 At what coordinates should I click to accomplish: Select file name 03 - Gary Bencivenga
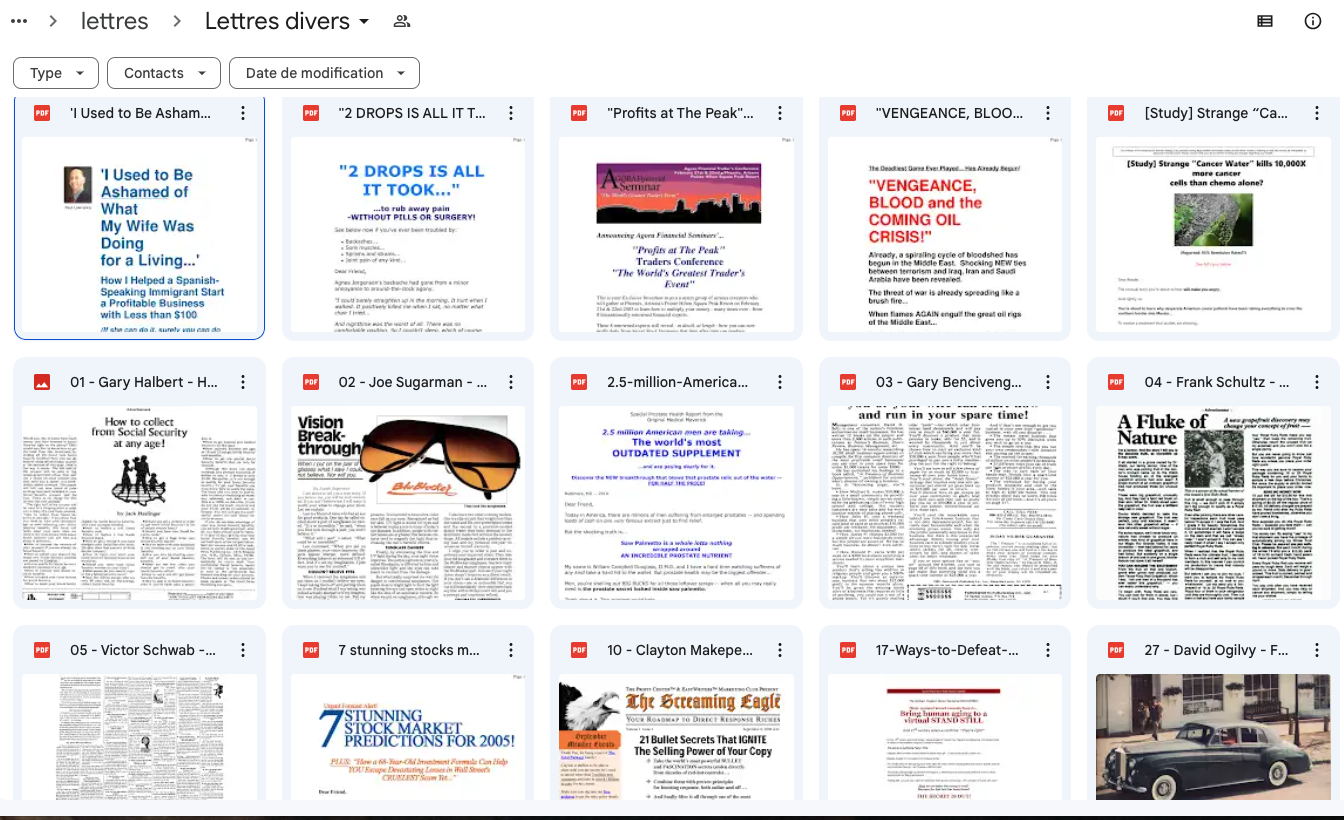949,382
